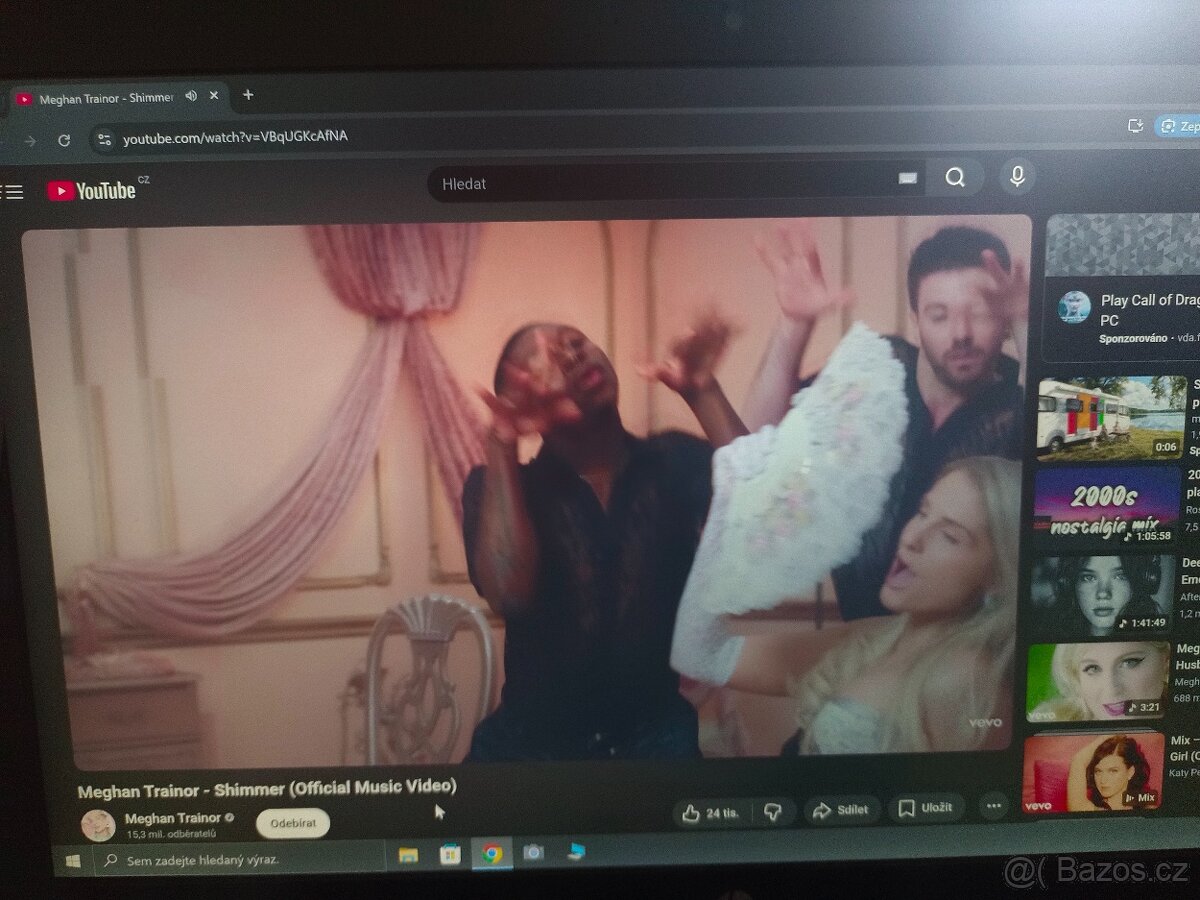
Task: Mute tab via speaker icon on tab
Action: (x=191, y=96)
